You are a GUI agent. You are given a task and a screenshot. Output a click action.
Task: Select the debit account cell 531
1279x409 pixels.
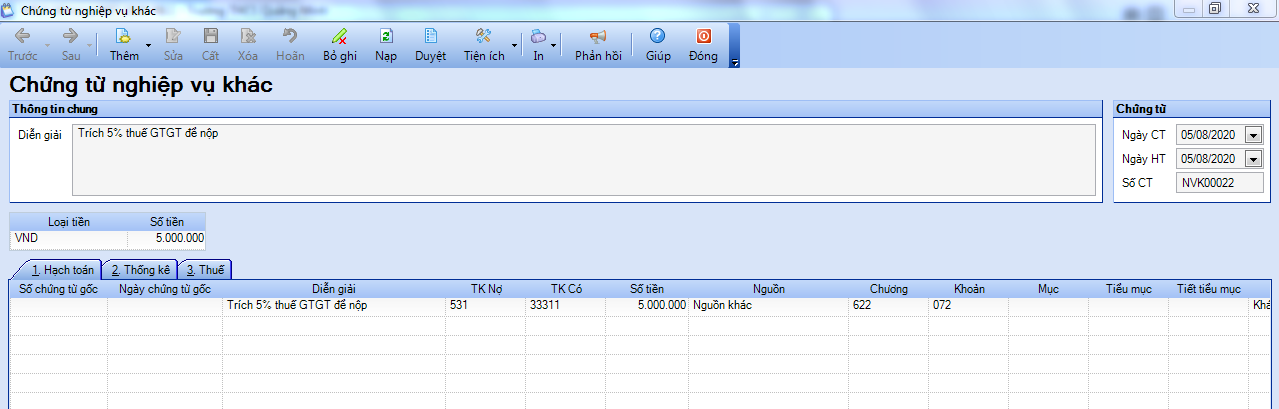pyautogui.click(x=486, y=306)
